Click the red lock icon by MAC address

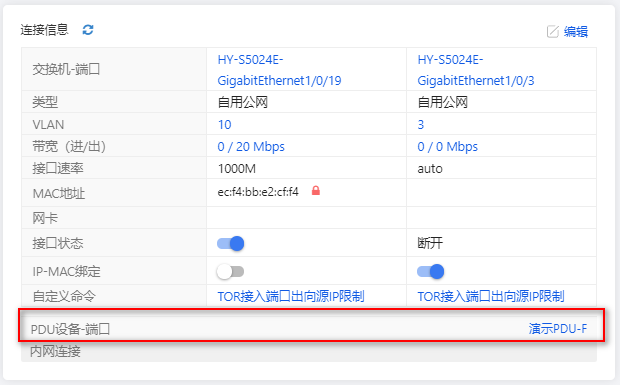[x=316, y=191]
